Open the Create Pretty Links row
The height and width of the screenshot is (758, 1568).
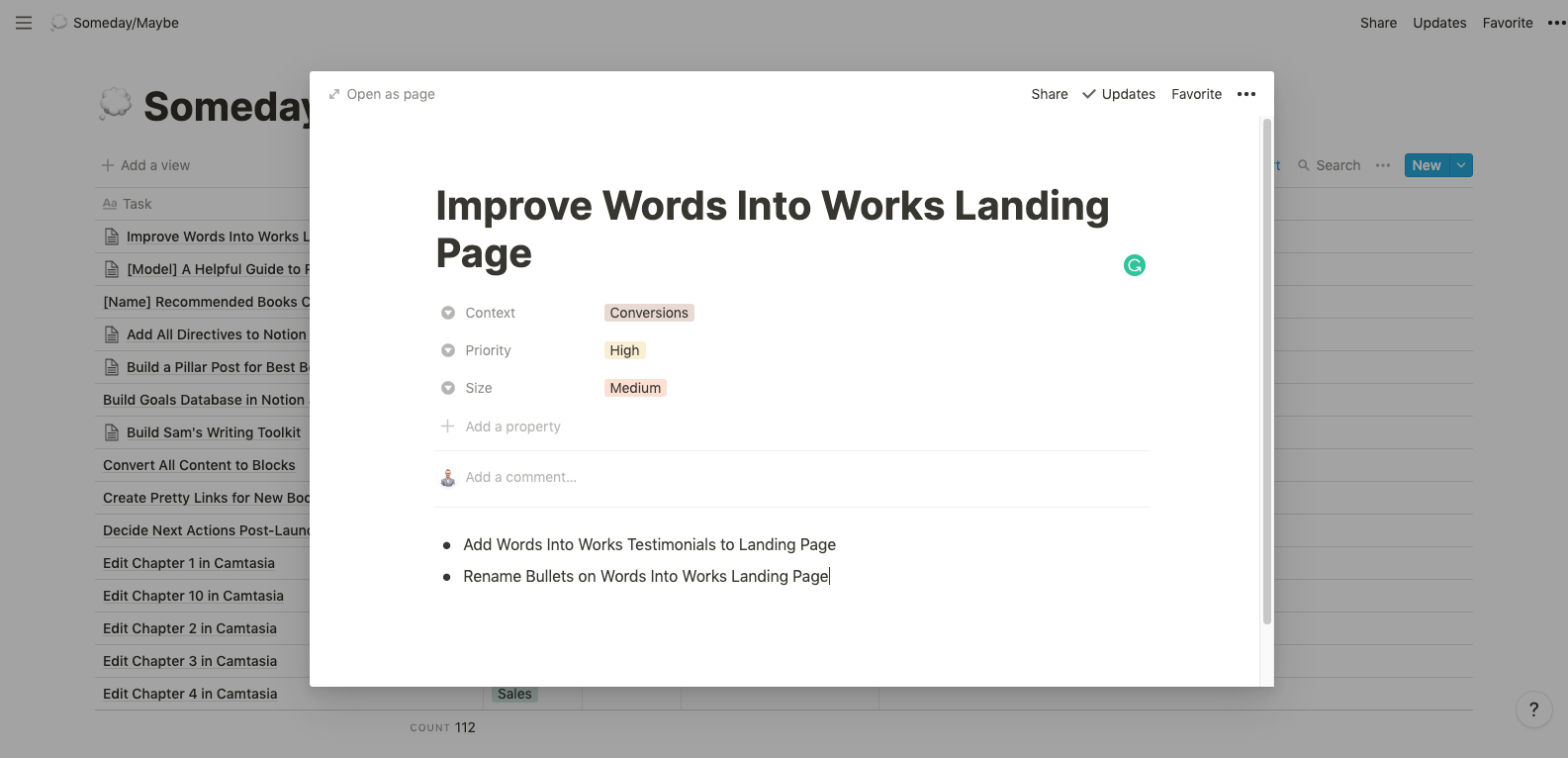tap(206, 498)
